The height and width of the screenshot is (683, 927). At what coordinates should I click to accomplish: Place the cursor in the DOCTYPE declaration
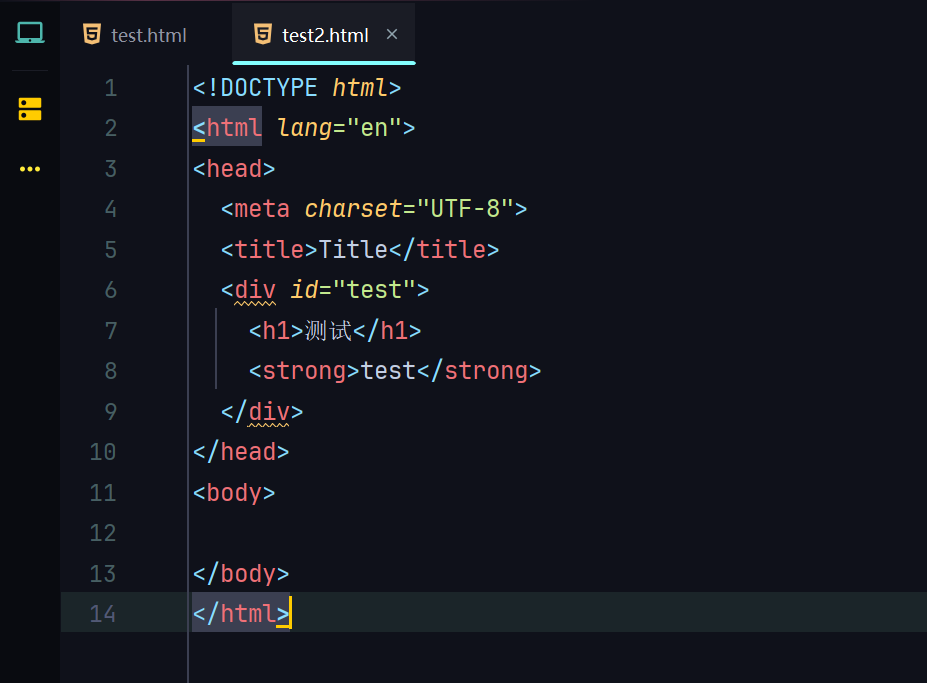coord(268,88)
